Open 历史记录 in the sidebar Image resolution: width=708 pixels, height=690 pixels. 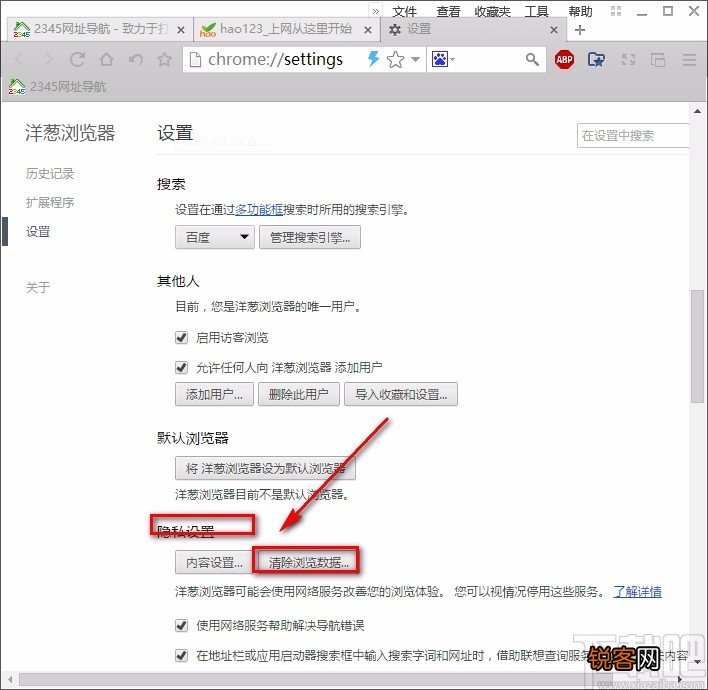(x=50, y=173)
